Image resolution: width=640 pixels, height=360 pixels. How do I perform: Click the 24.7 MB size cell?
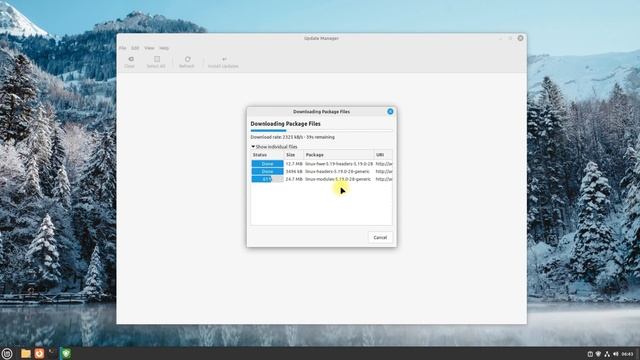coord(294,179)
